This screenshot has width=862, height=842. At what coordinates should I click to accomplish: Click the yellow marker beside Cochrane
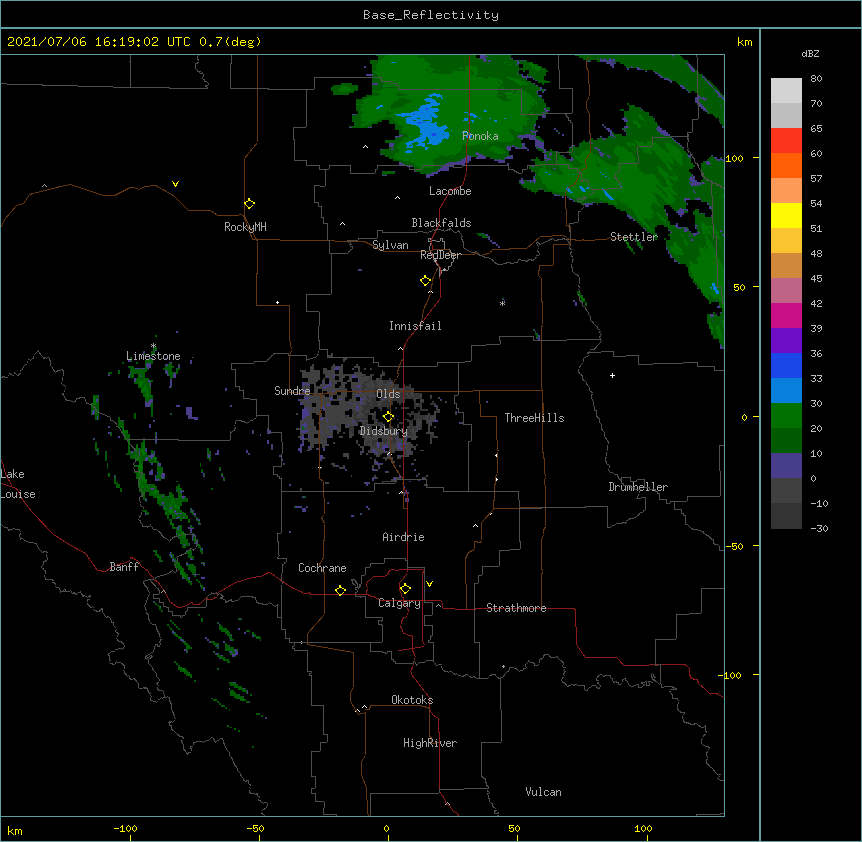[x=340, y=590]
